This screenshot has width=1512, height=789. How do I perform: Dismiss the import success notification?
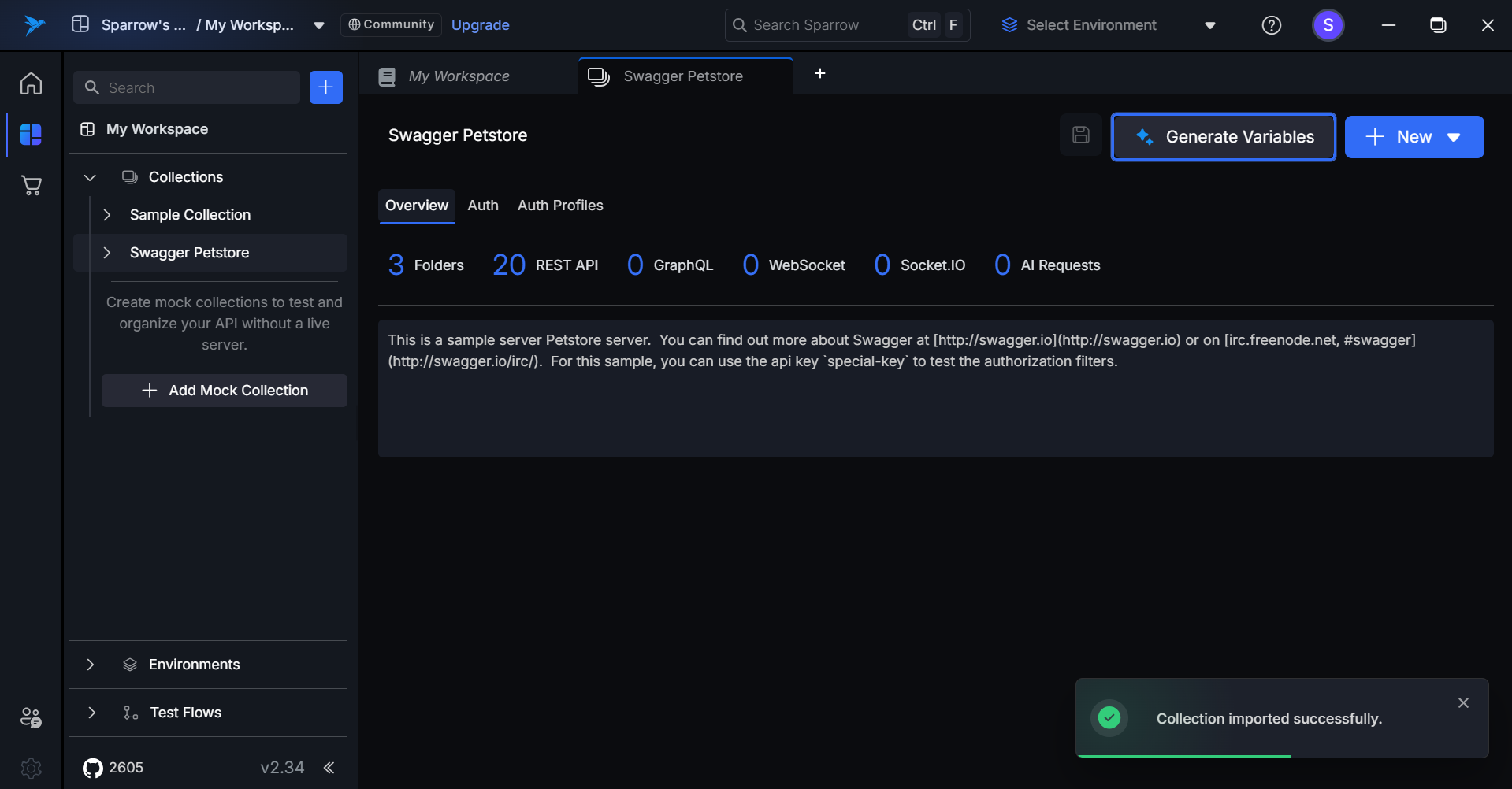tap(1463, 703)
